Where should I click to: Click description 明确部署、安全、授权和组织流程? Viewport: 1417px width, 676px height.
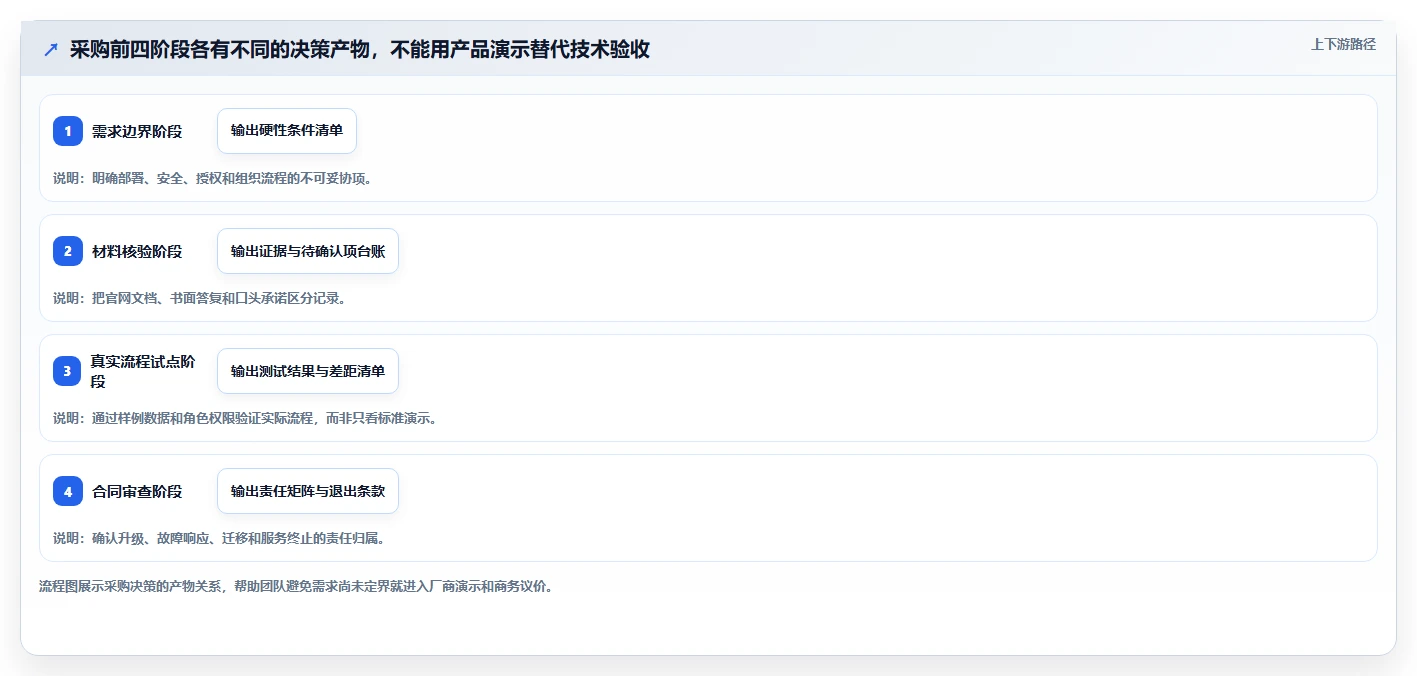213,178
